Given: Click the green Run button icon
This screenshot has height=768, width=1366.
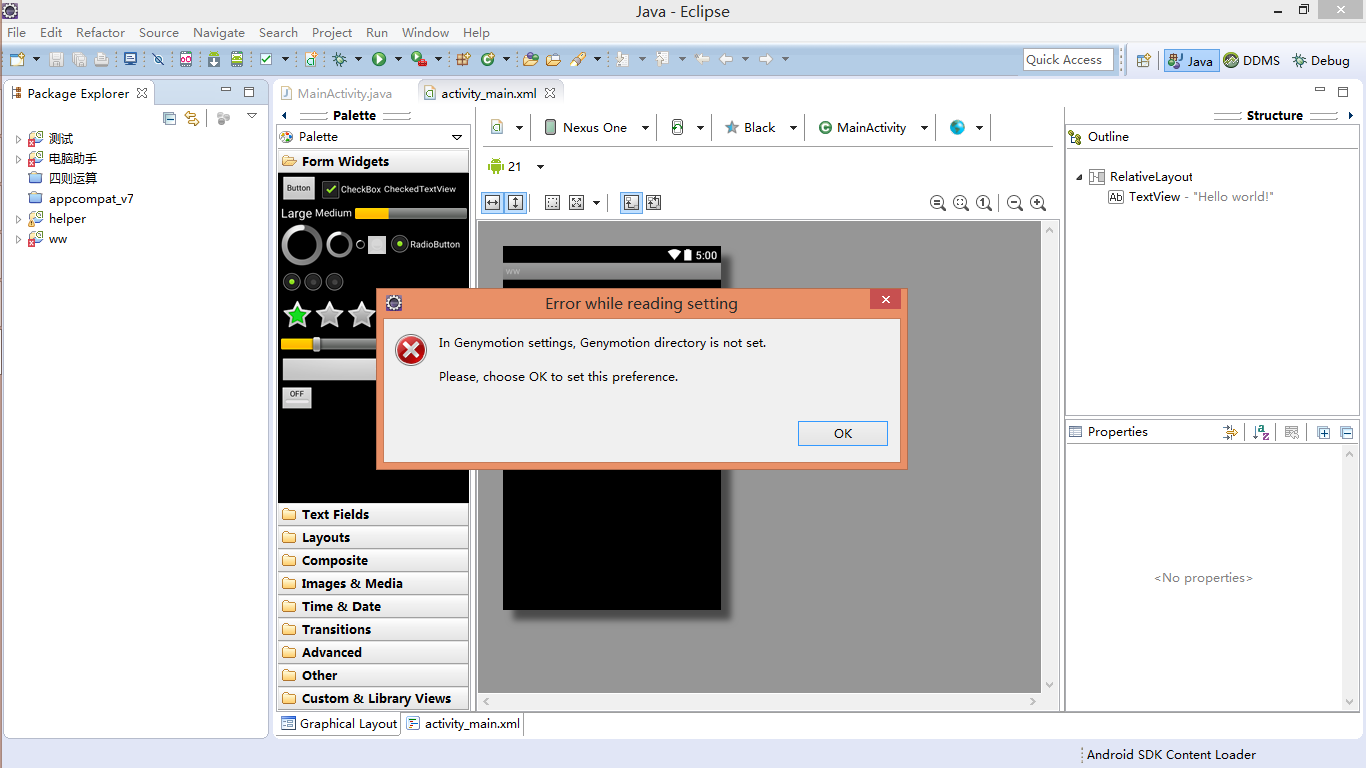Looking at the screenshot, I should (379, 59).
